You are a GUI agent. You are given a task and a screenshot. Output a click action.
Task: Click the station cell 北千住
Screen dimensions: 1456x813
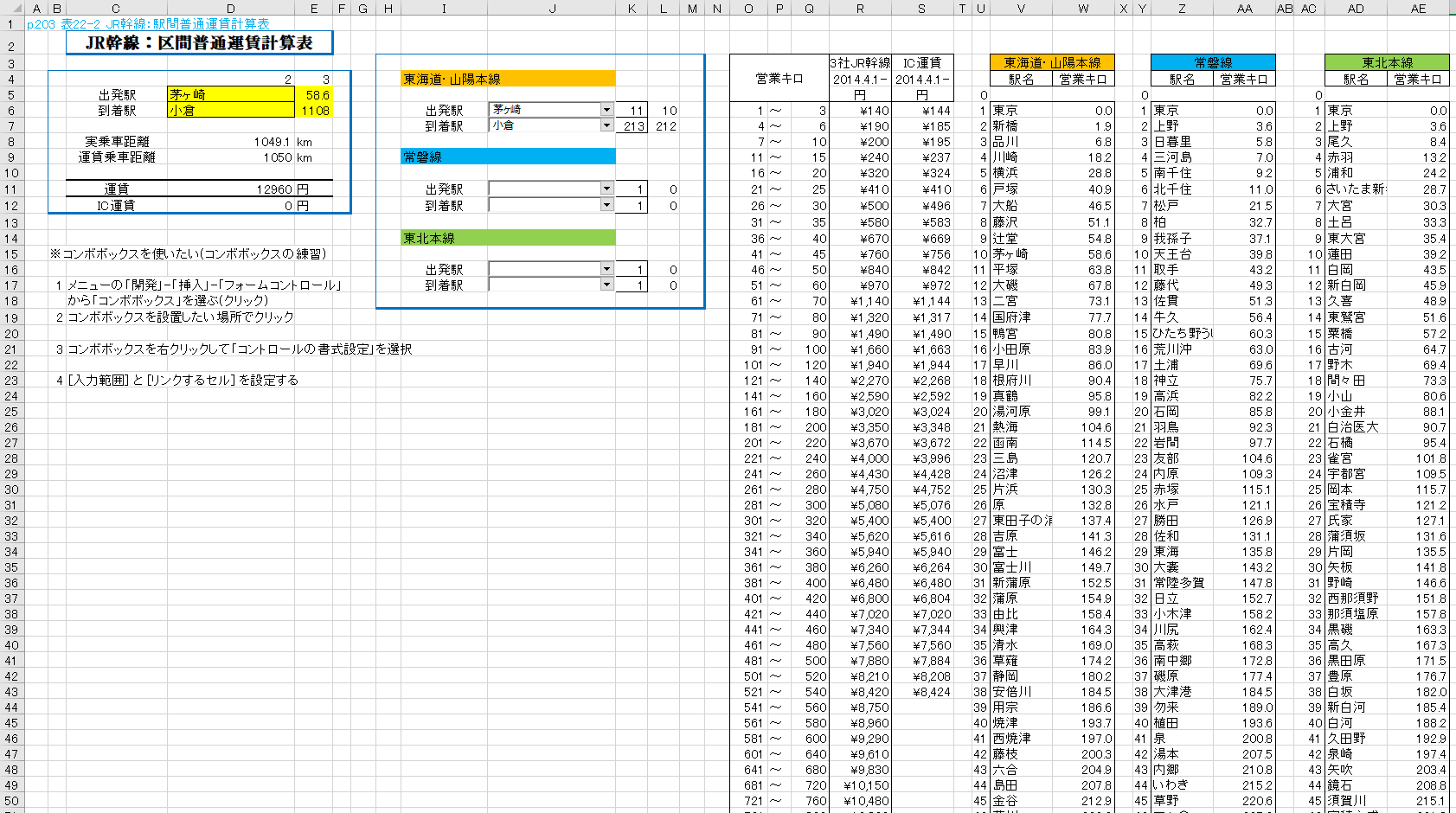pos(1182,189)
